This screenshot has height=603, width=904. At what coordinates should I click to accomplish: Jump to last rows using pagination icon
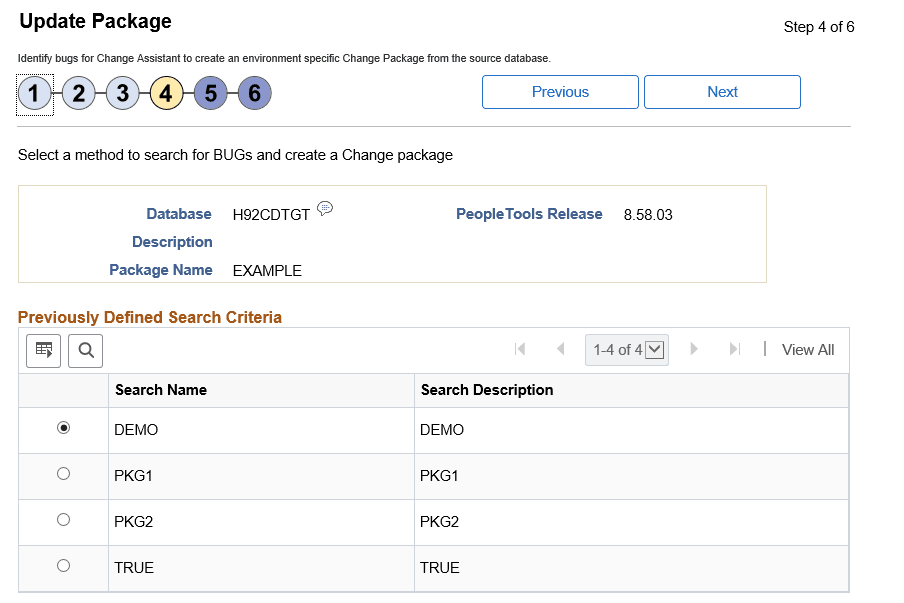734,349
